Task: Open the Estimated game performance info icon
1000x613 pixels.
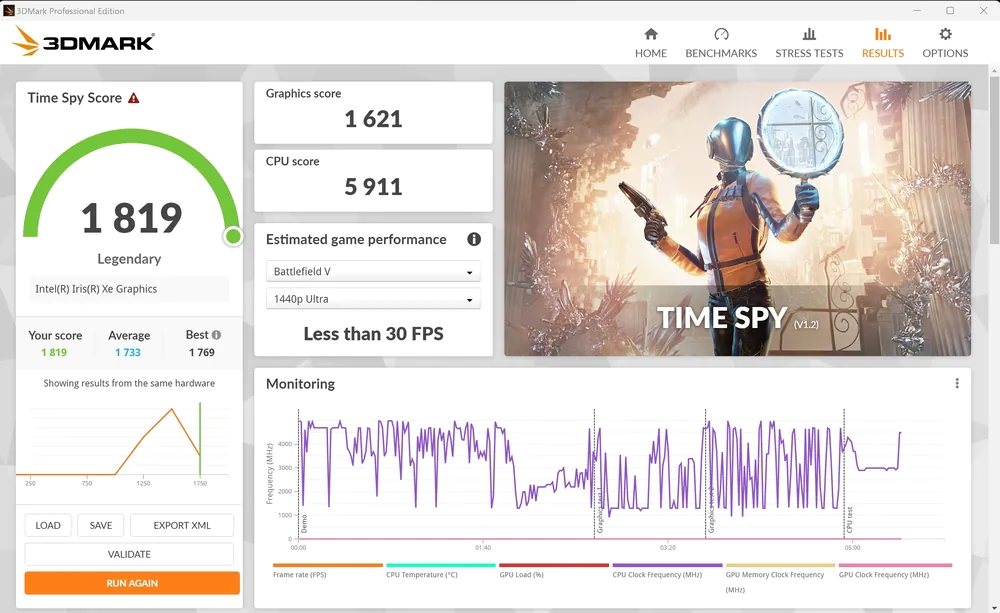Action: [x=474, y=239]
